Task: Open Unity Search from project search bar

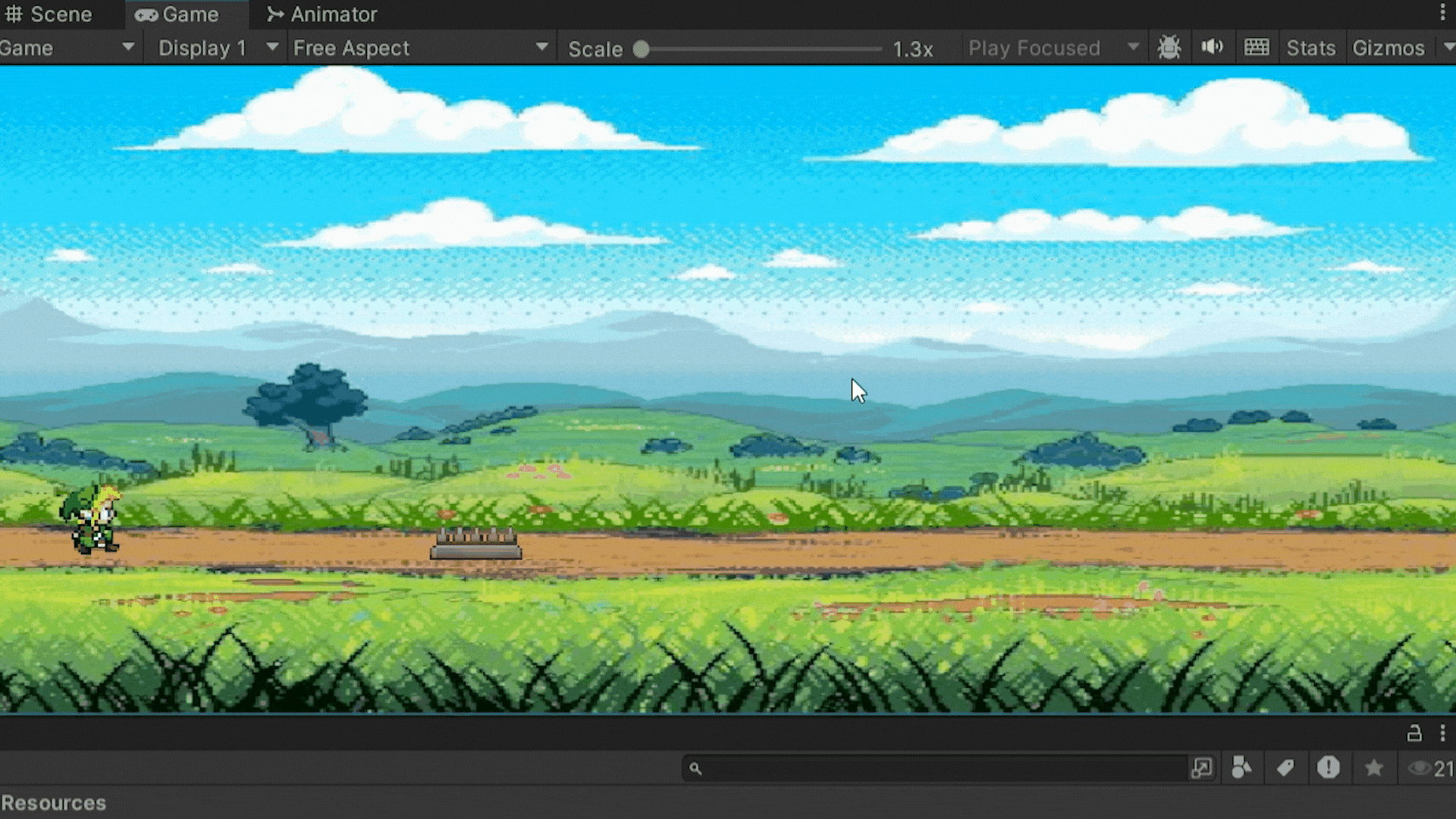Action: [1202, 768]
